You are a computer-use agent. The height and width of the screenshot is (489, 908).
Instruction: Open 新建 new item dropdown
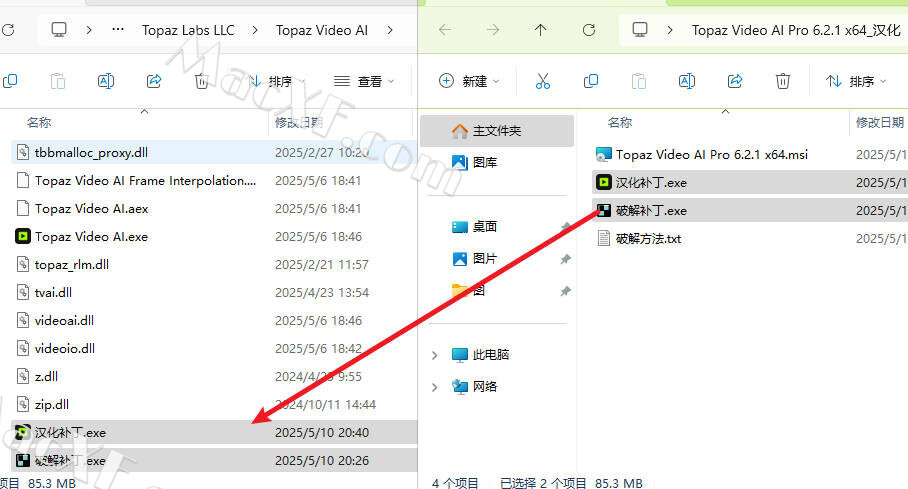(x=469, y=82)
